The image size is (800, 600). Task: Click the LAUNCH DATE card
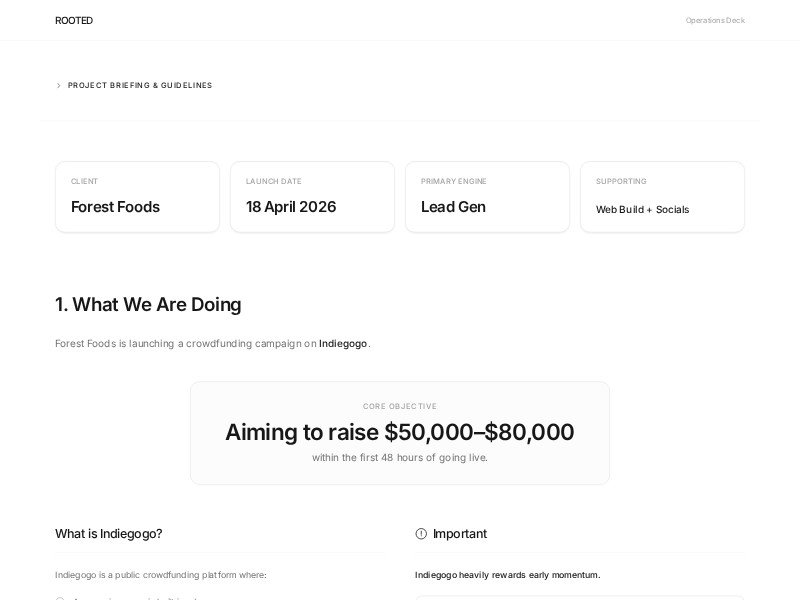pos(312,196)
